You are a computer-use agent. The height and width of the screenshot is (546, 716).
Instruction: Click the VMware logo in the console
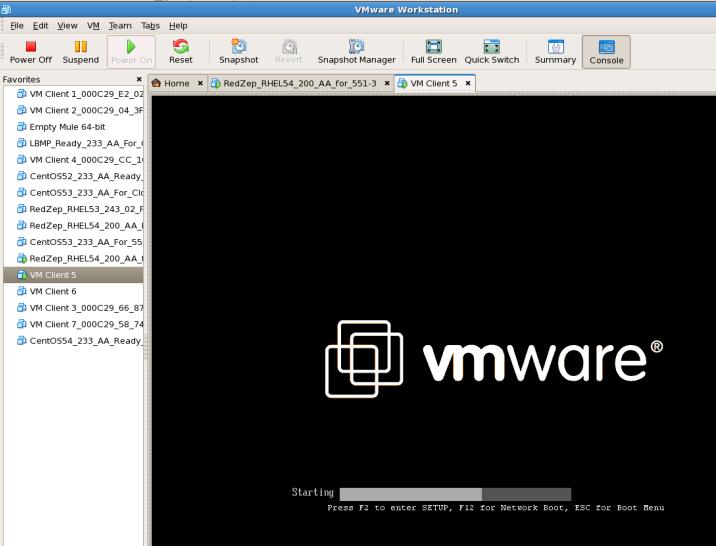(x=494, y=359)
